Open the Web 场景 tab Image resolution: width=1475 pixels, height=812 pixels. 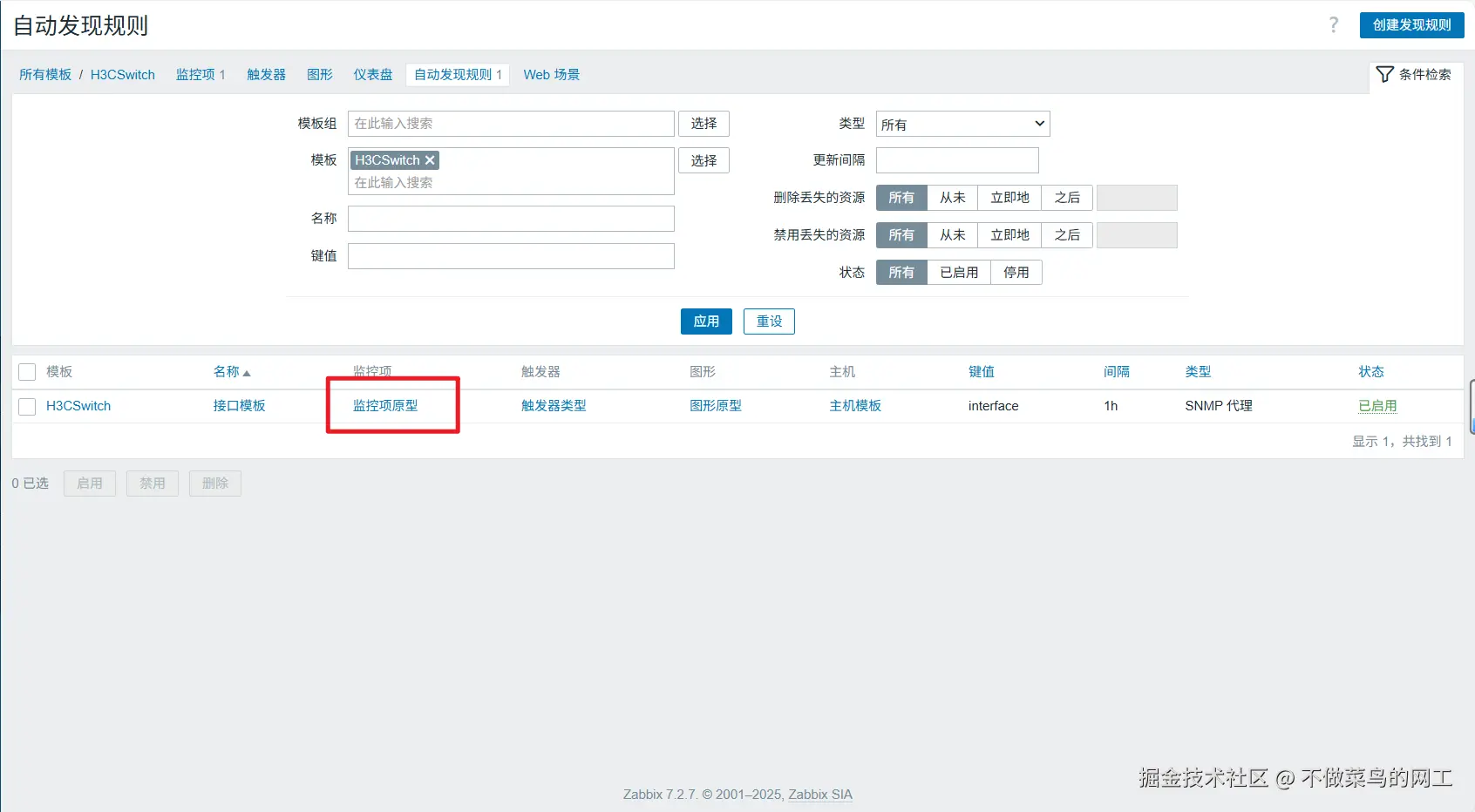tap(551, 75)
